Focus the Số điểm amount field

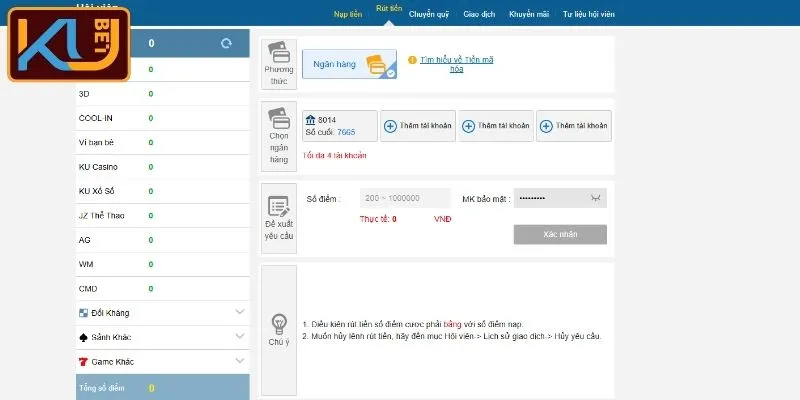coord(405,198)
